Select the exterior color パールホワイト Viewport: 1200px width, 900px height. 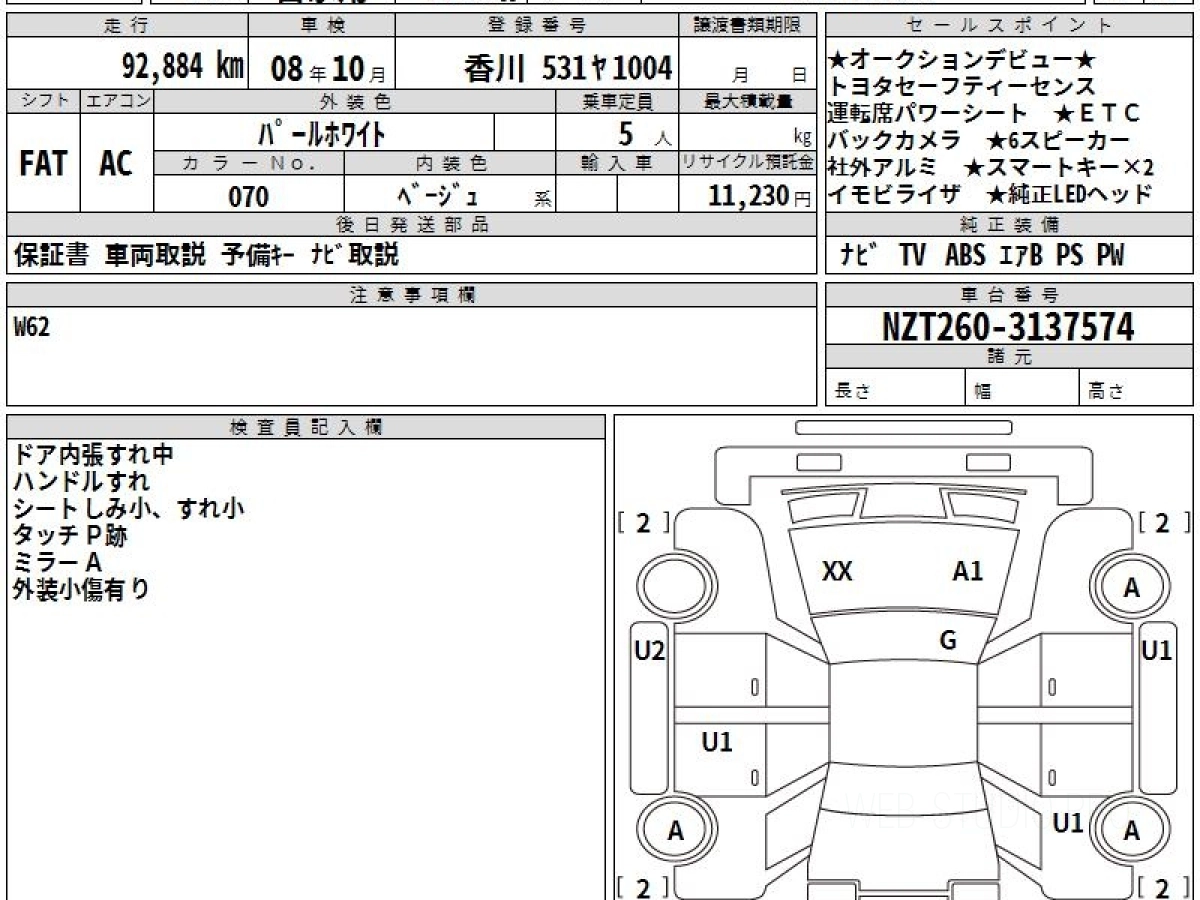pyautogui.click(x=322, y=132)
